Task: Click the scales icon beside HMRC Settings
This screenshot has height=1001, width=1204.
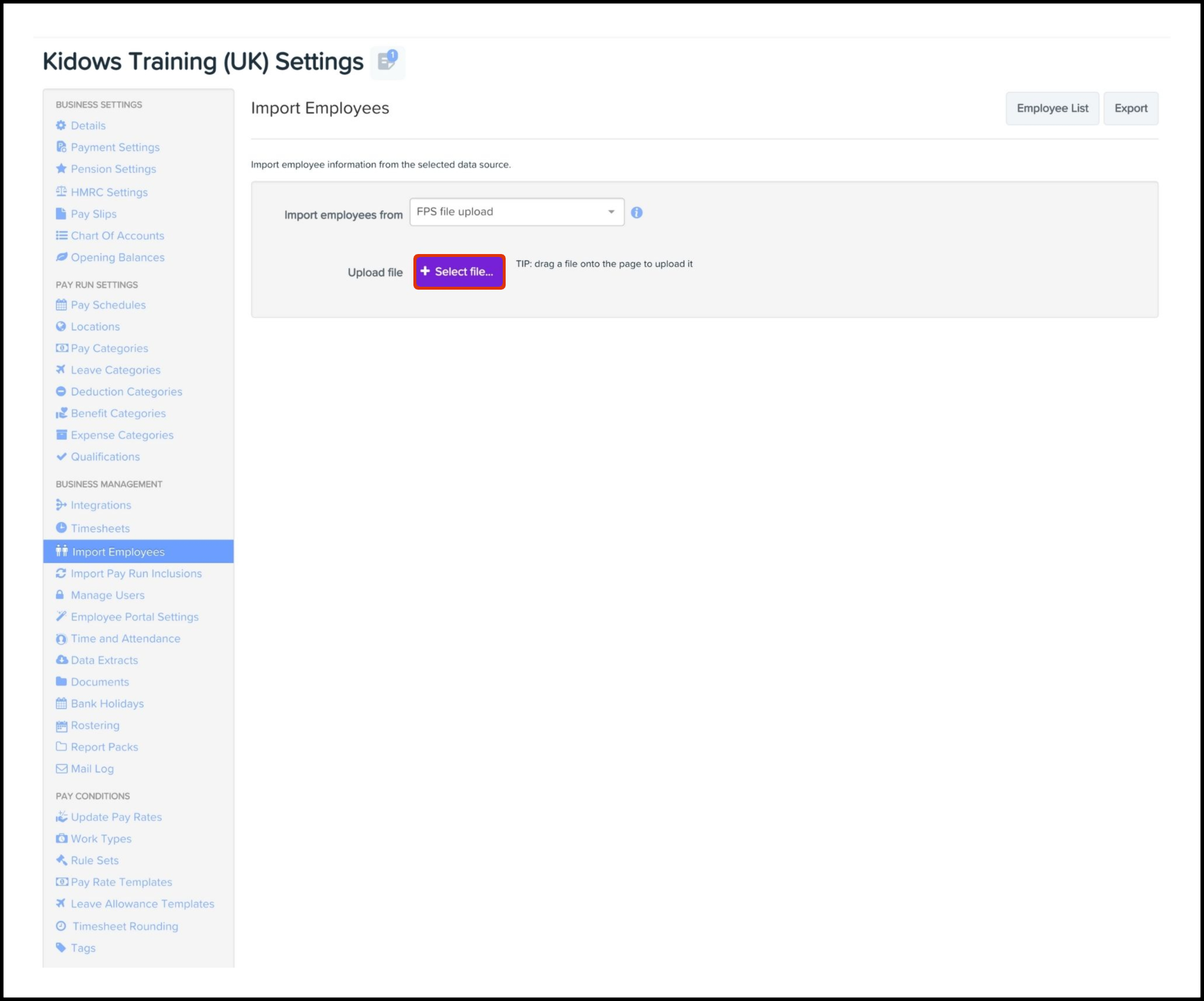Action: tap(61, 192)
